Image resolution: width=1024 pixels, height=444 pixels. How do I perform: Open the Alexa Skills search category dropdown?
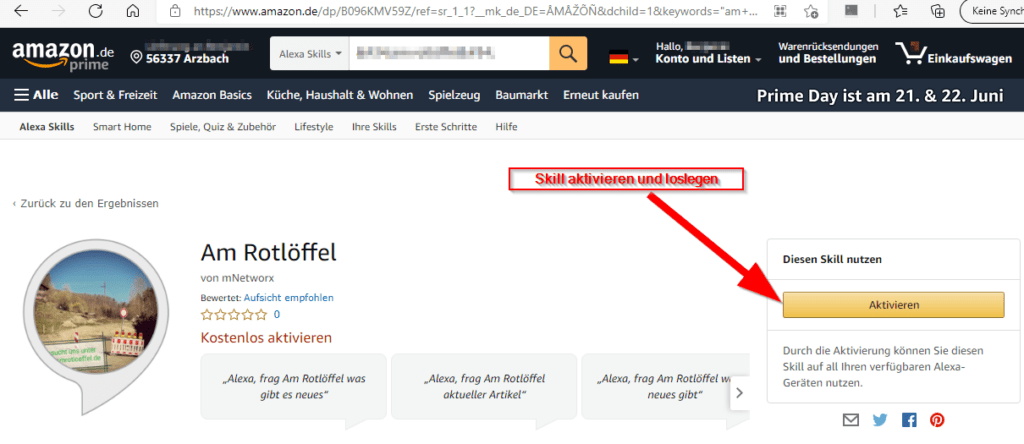coord(310,54)
